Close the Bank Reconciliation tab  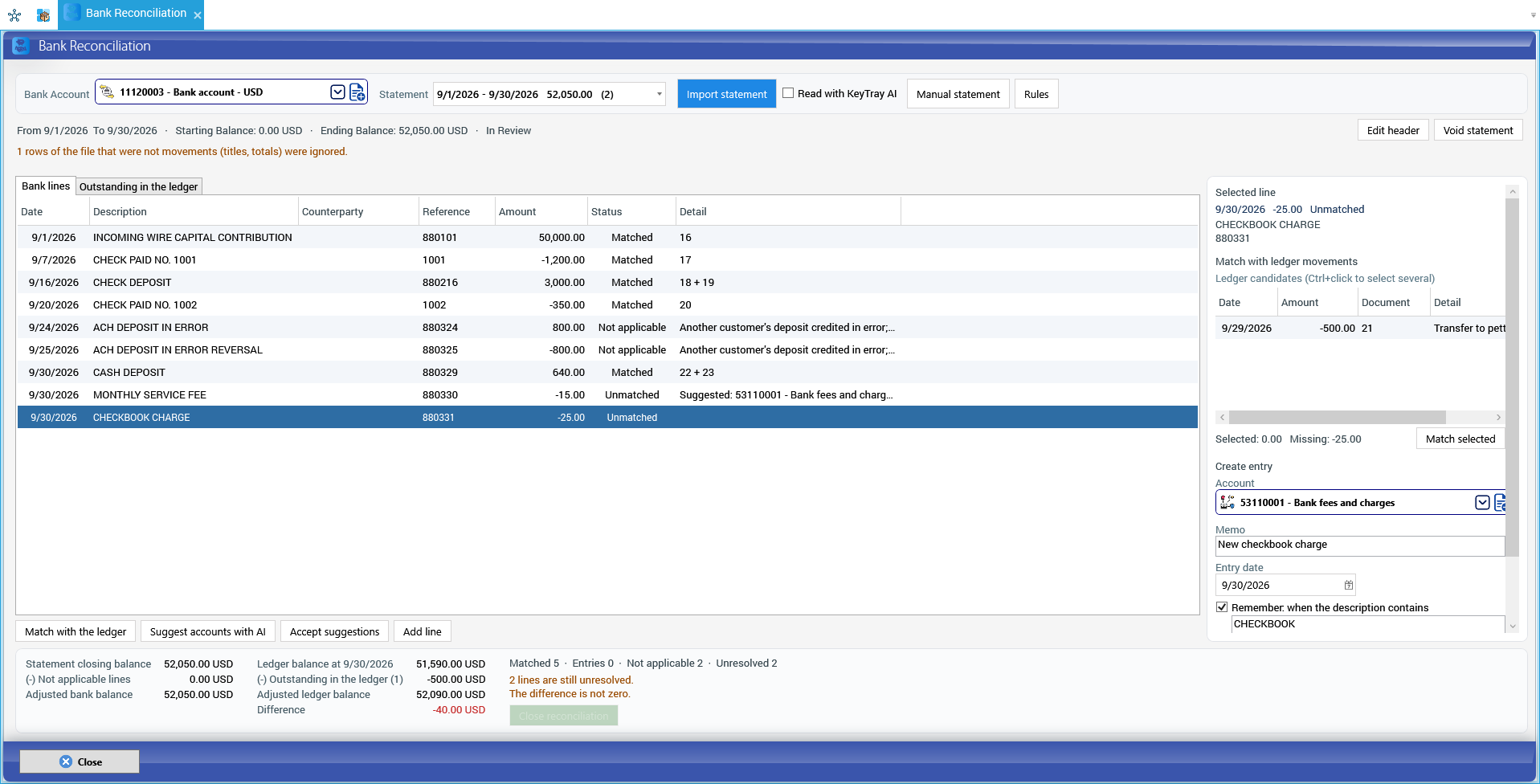(198, 15)
